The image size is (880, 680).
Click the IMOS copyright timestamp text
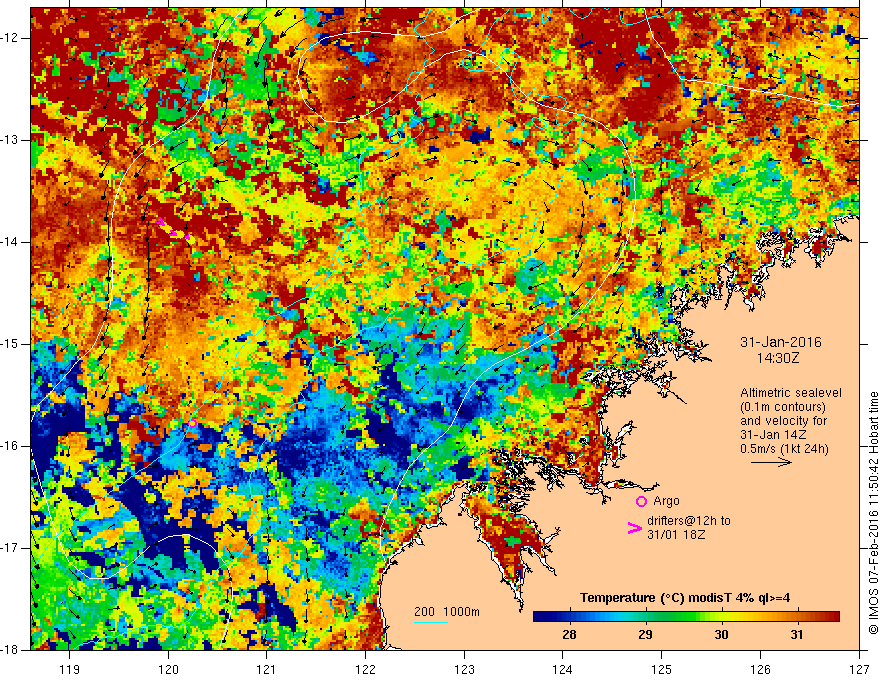(873, 513)
